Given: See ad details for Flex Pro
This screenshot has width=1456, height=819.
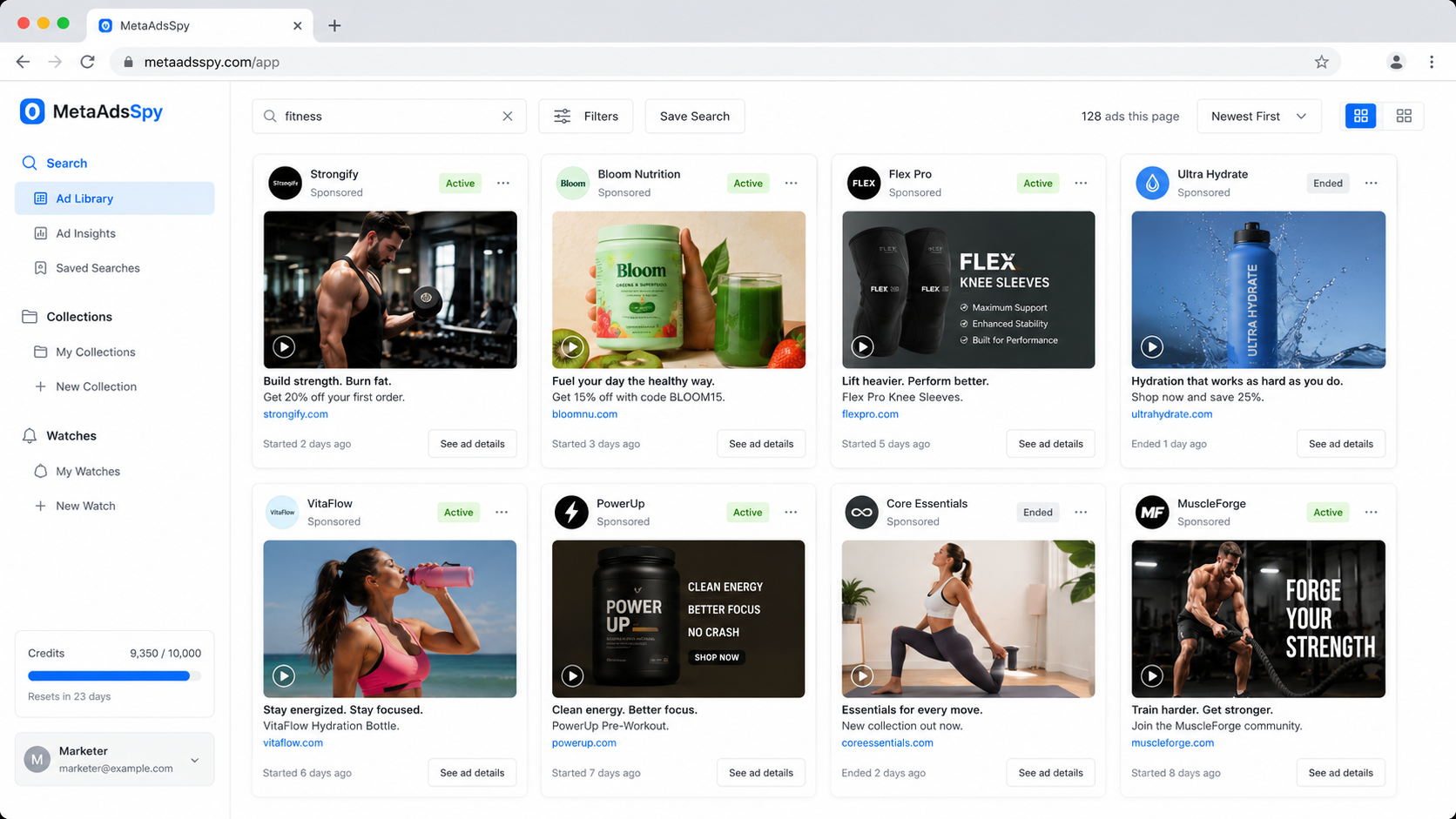Looking at the screenshot, I should pyautogui.click(x=1051, y=444).
